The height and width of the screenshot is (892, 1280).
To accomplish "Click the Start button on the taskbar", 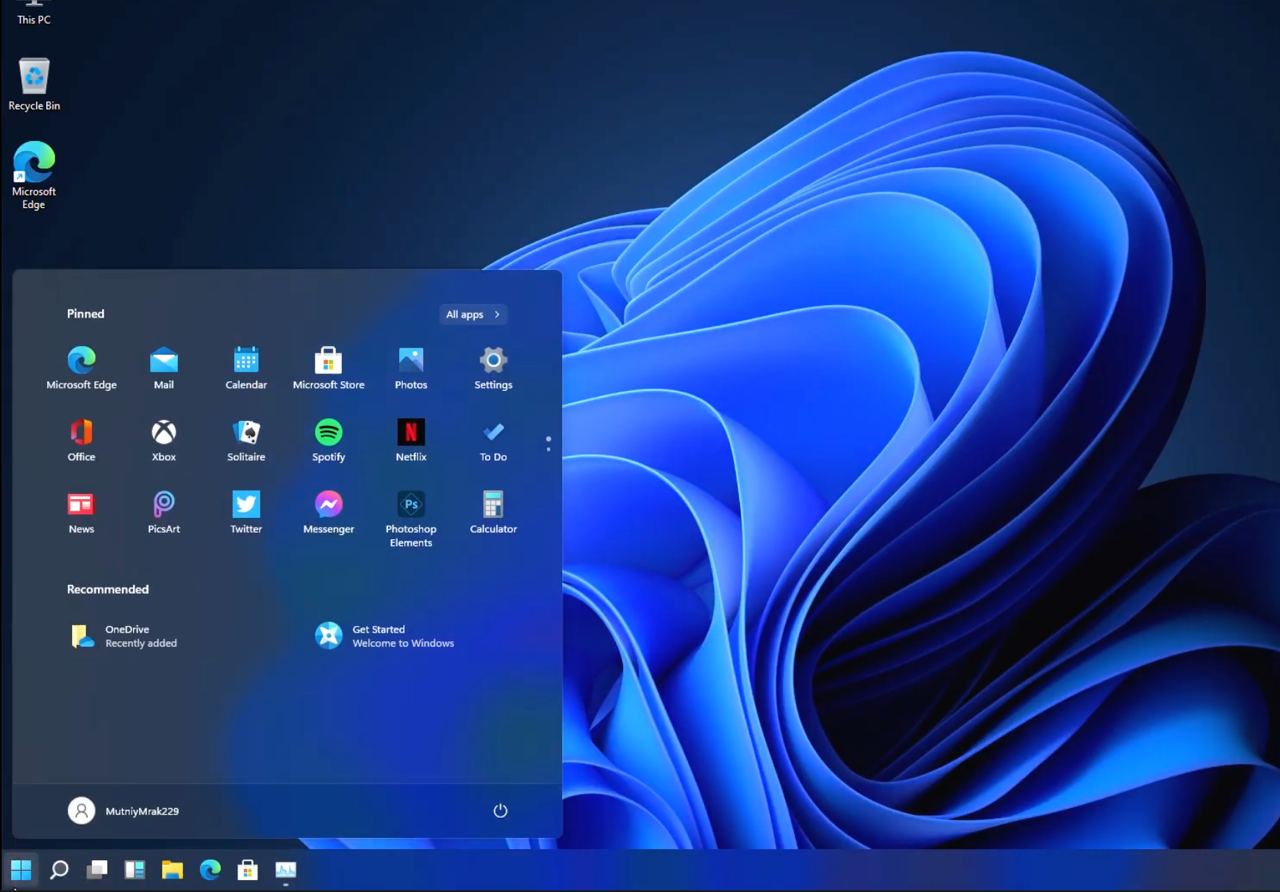I will 21,869.
